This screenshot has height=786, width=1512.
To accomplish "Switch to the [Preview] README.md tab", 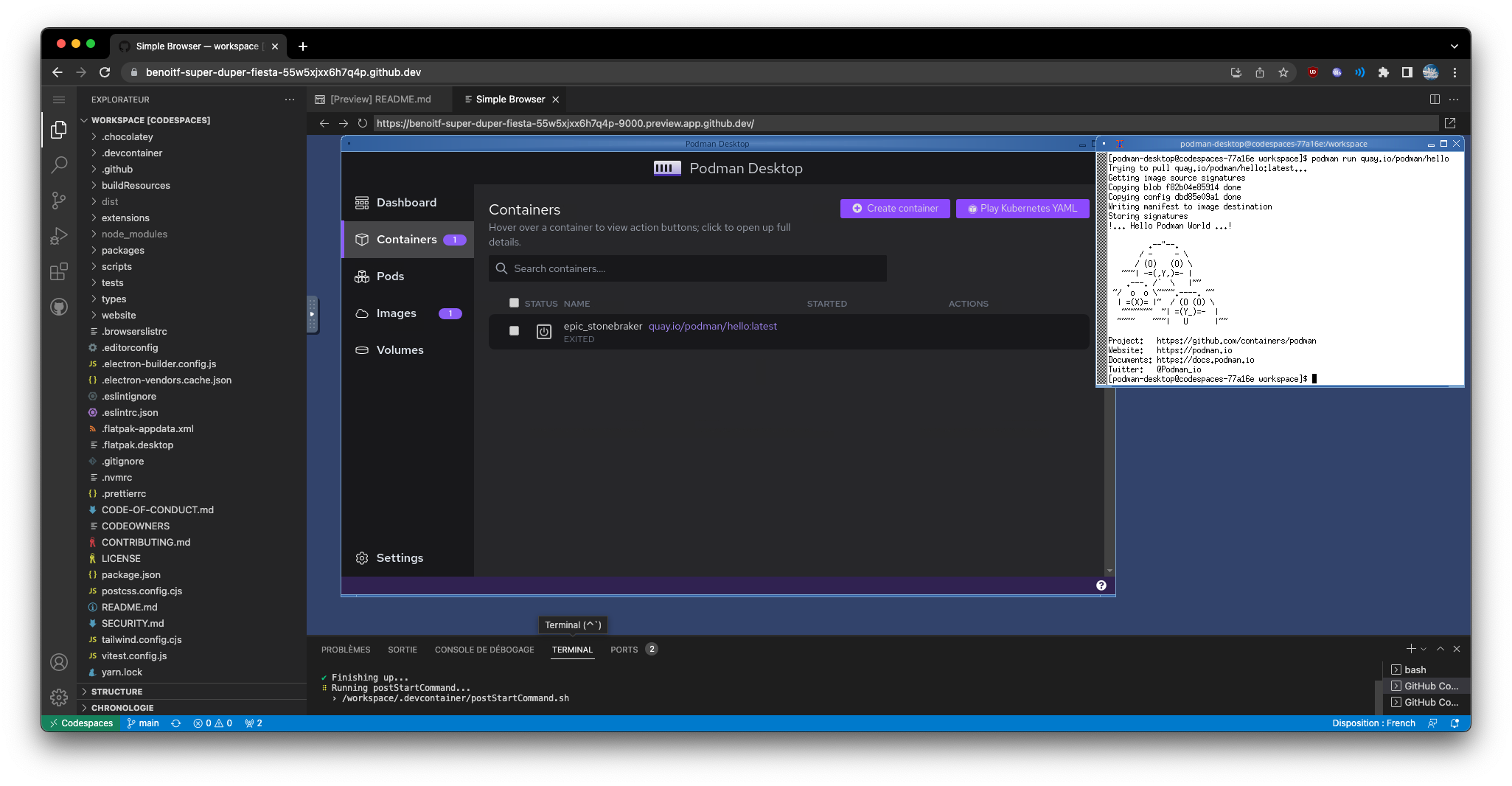I will point(380,98).
